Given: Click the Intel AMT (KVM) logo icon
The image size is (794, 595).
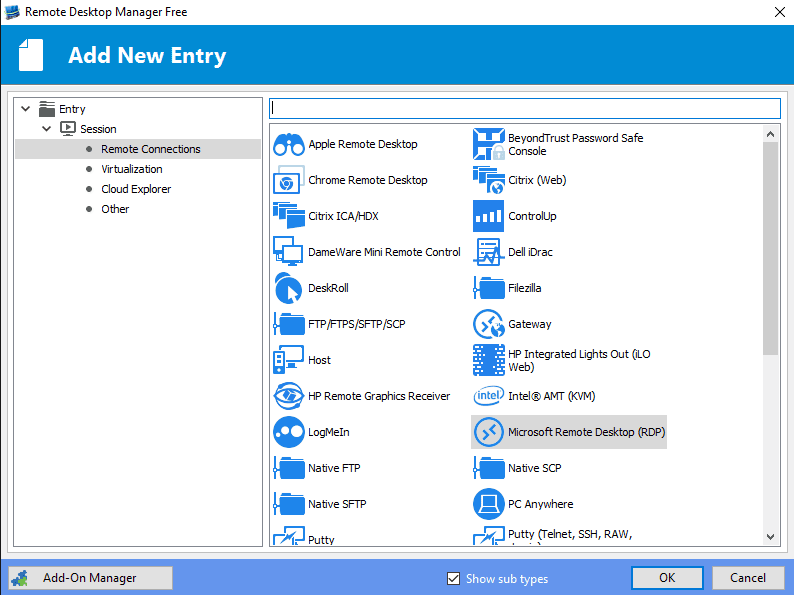Looking at the screenshot, I should (x=489, y=396).
